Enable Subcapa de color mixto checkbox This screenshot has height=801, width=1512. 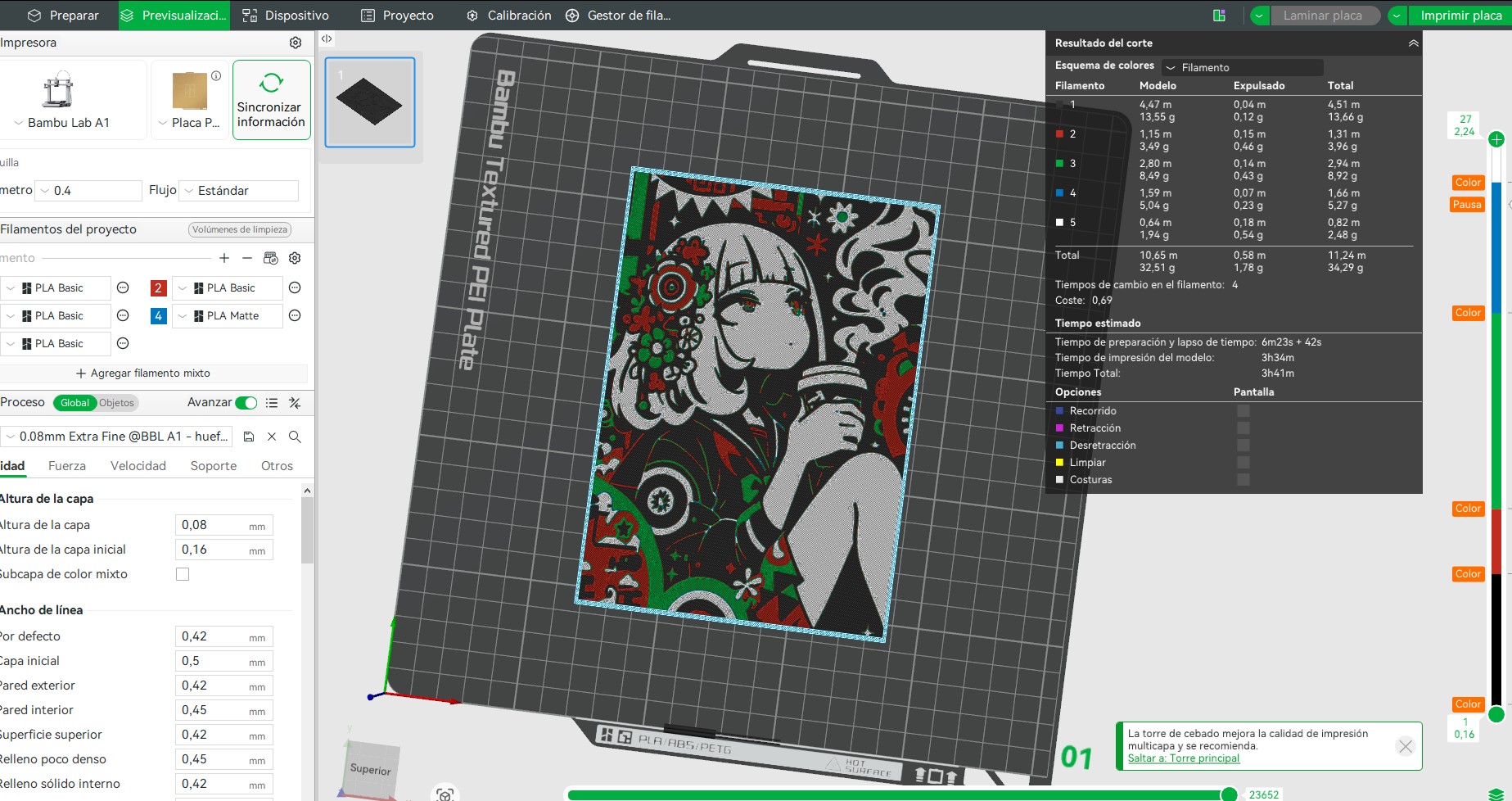point(183,574)
